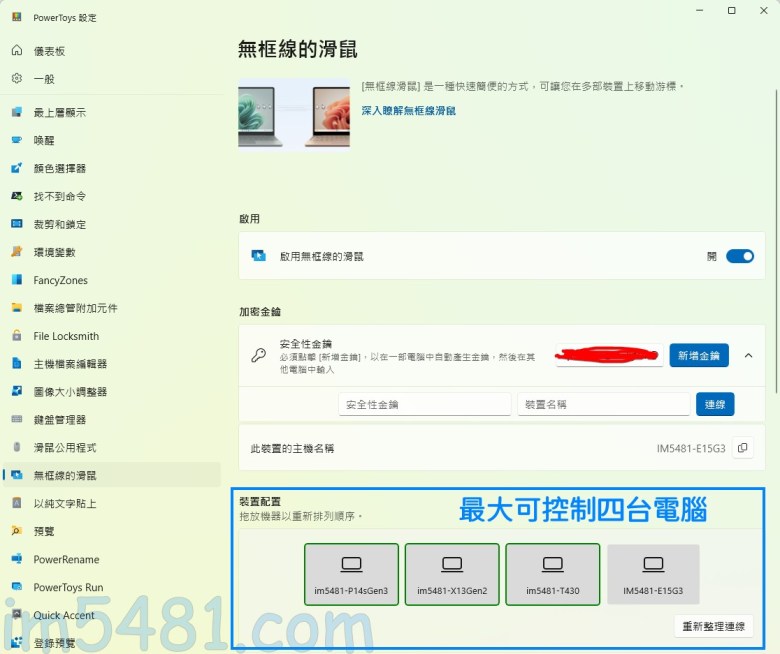Maximize the PowerToys window
This screenshot has height=654, width=780.
click(x=731, y=10)
